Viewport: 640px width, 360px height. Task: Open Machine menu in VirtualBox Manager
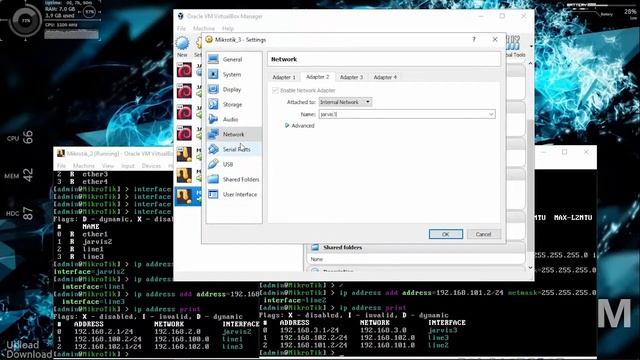204,29
